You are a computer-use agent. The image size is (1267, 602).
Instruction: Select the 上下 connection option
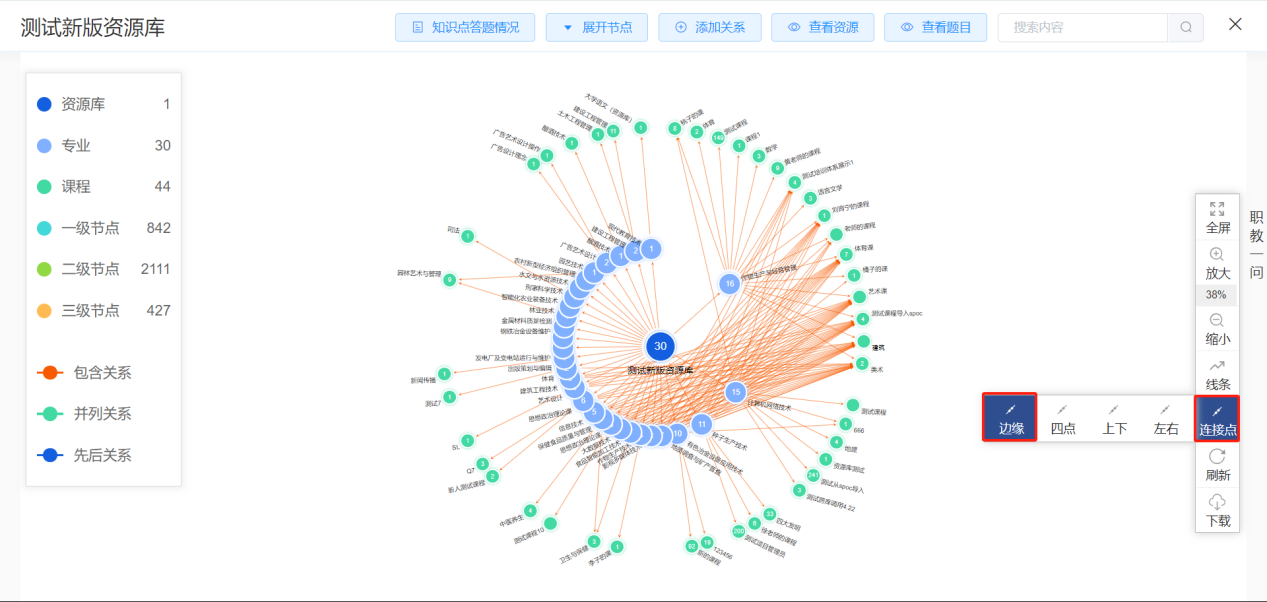(x=1115, y=419)
